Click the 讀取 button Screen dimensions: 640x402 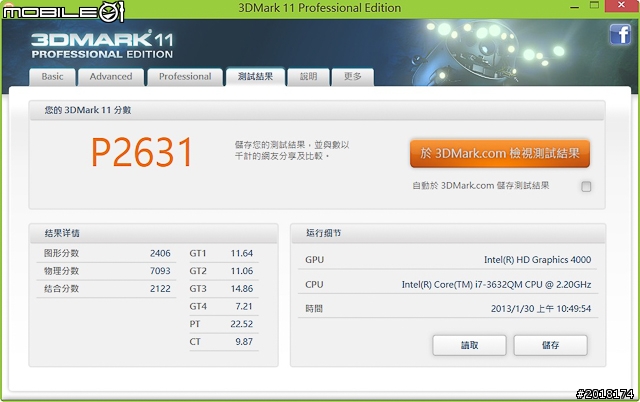pos(469,345)
